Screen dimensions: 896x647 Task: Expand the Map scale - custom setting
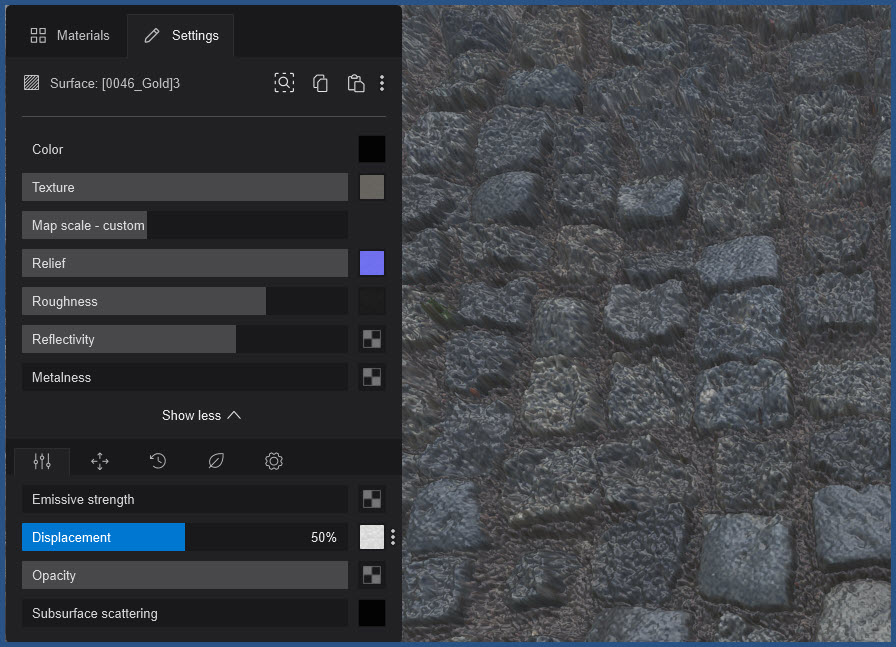click(84, 225)
